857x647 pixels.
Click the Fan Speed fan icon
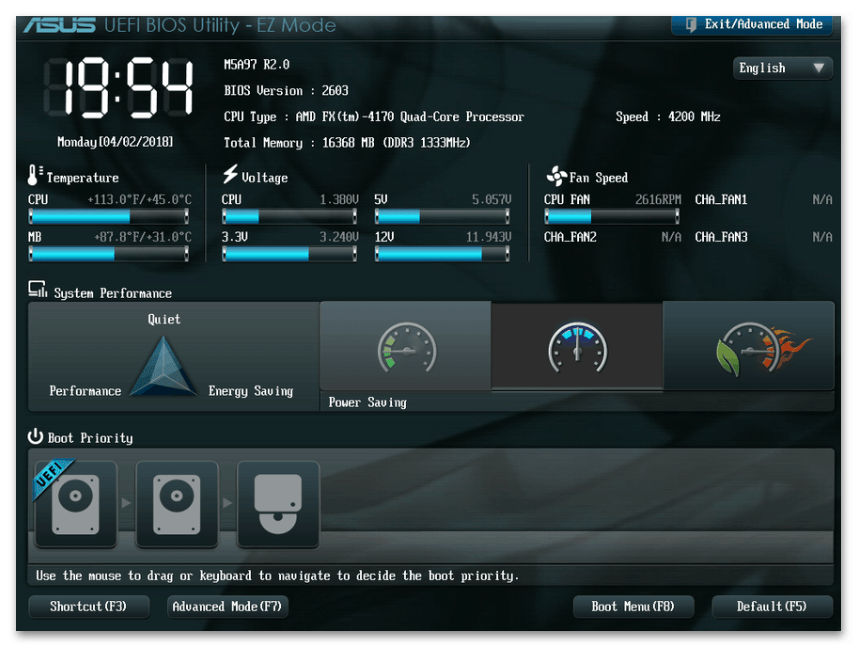(x=555, y=177)
